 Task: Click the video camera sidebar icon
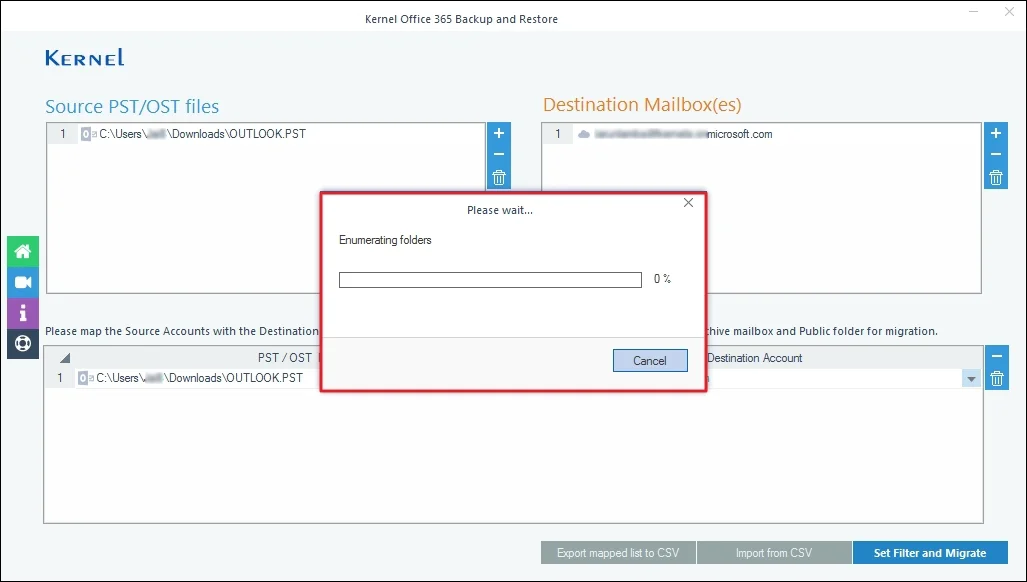pos(23,282)
